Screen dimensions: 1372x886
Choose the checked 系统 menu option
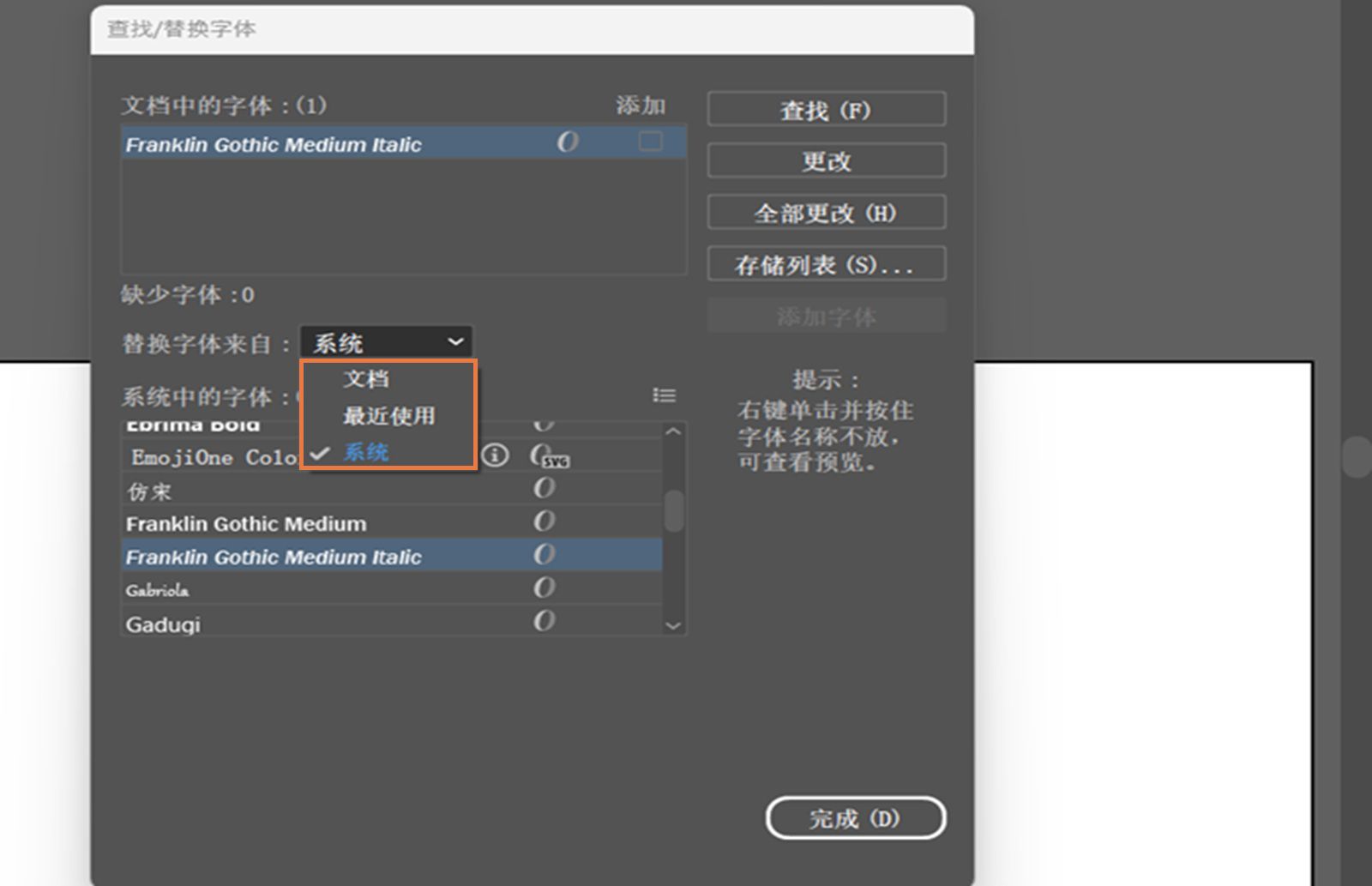366,452
